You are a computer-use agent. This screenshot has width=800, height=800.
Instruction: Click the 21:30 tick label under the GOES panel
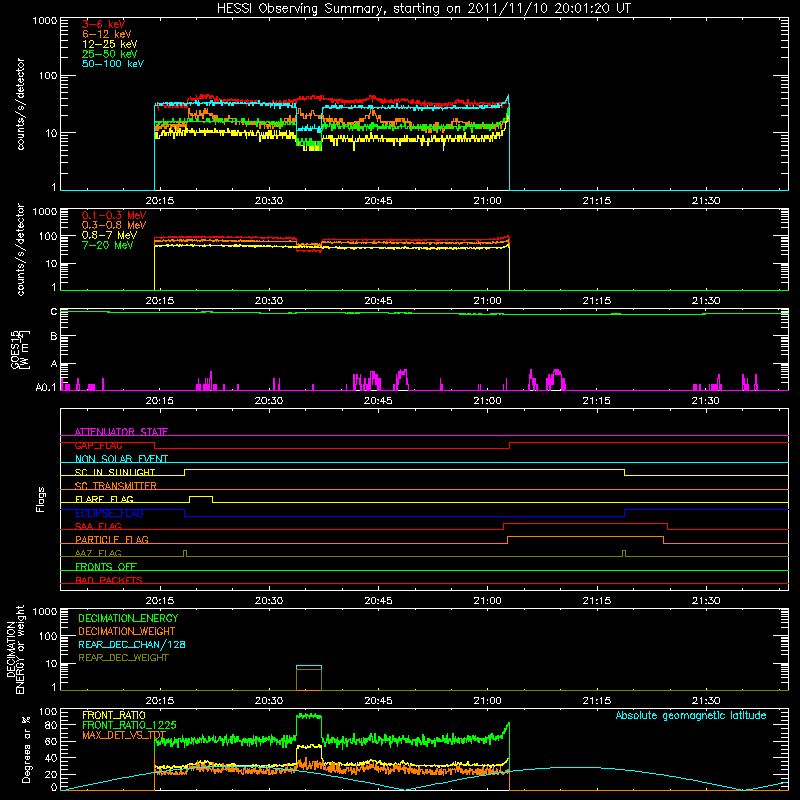coord(706,401)
